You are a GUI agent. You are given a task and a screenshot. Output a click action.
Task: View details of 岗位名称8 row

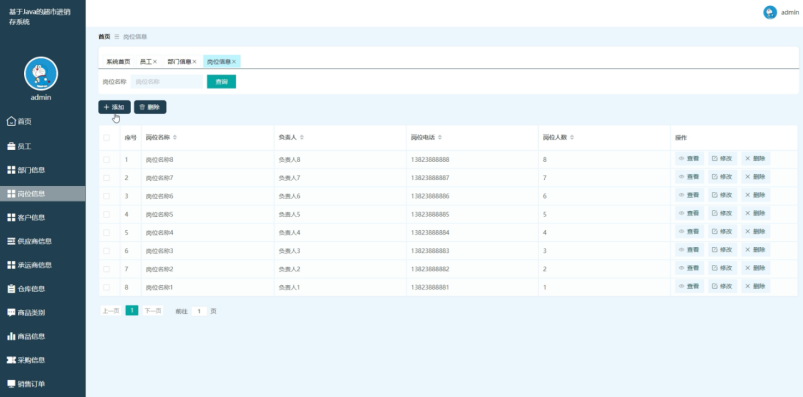tap(689, 159)
